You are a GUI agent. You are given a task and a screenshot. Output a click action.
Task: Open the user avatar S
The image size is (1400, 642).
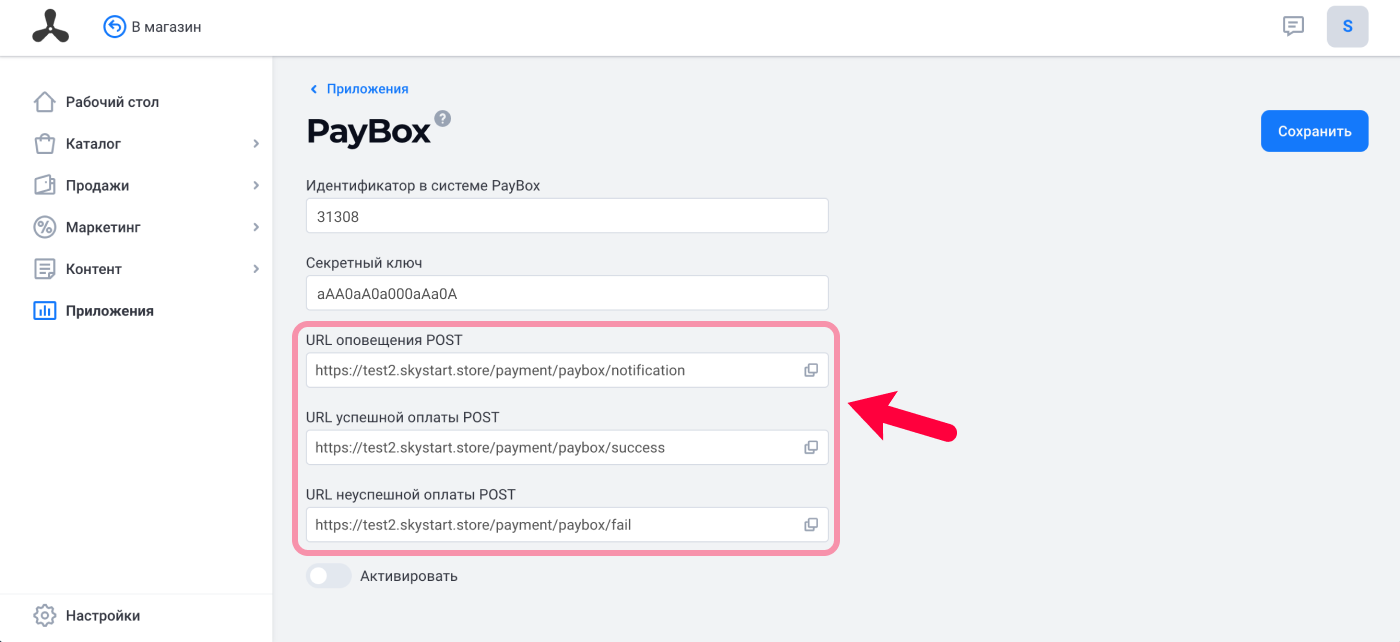click(x=1347, y=27)
